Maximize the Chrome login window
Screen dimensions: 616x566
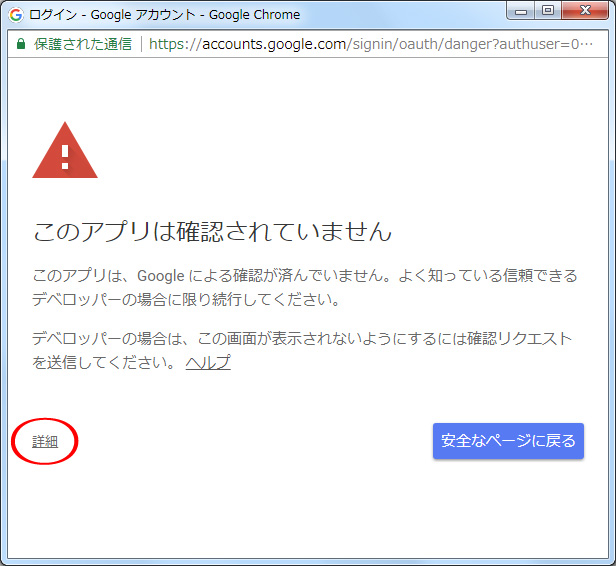pos(548,11)
